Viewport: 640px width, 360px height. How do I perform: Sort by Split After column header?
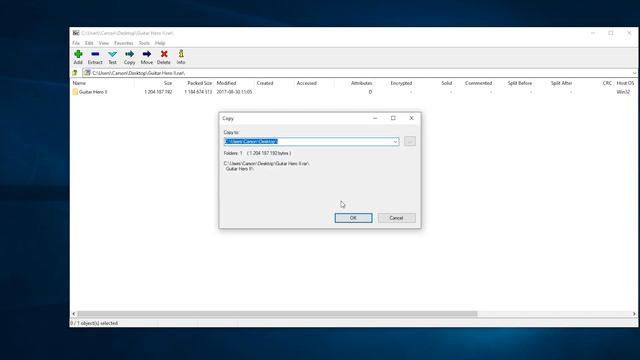(x=561, y=83)
